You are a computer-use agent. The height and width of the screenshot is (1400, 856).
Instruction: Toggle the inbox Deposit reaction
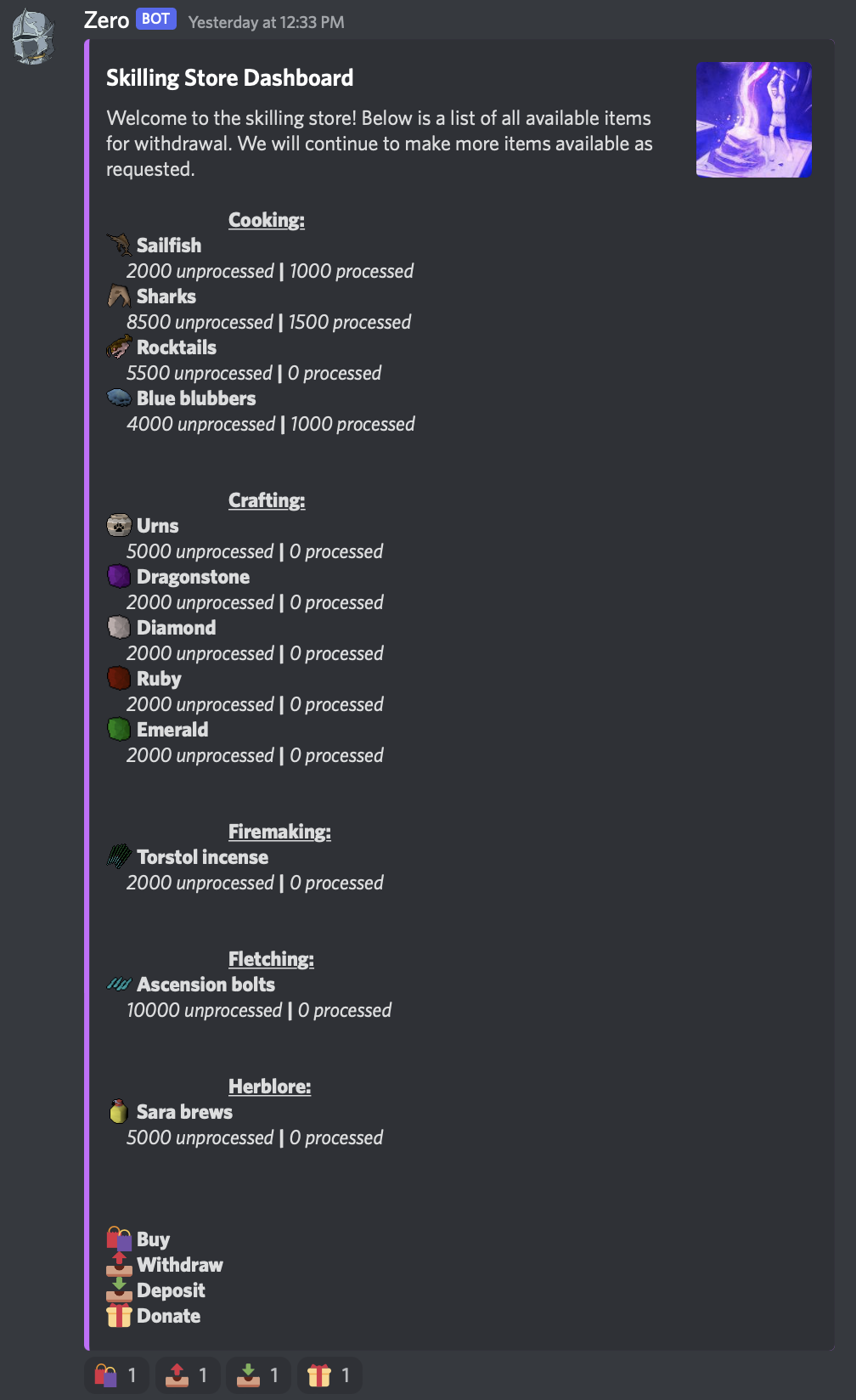click(259, 1375)
